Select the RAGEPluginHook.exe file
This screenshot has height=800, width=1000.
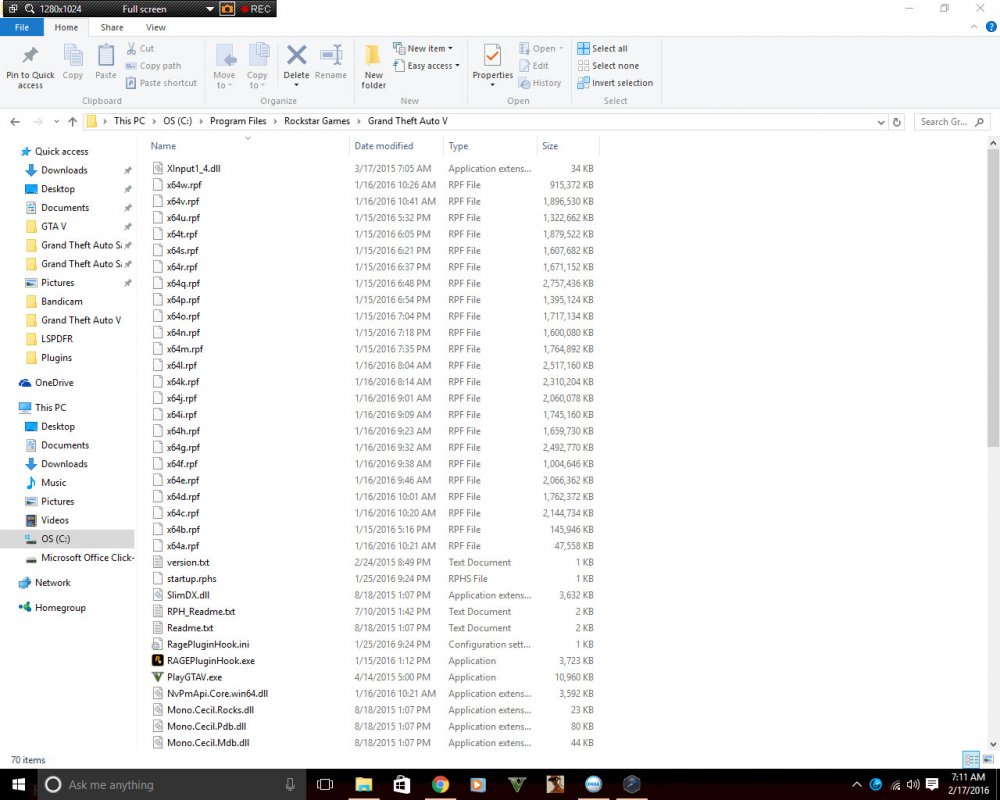[x=210, y=661]
